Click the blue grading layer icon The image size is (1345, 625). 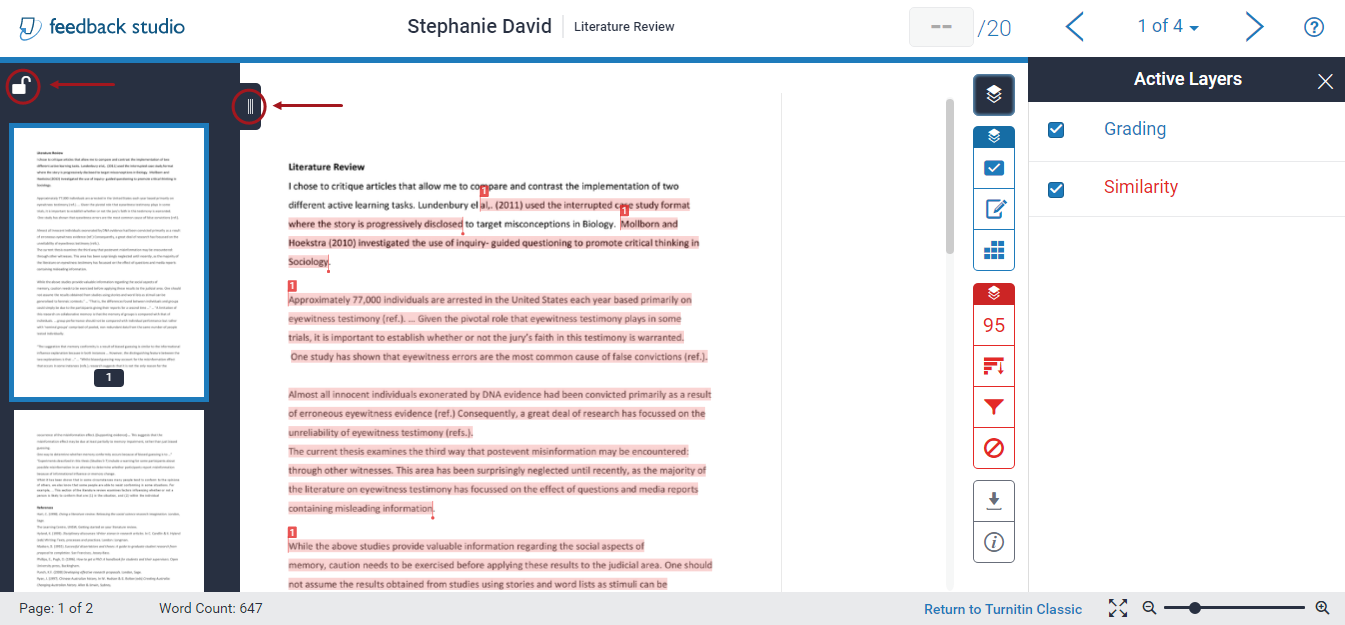994,137
